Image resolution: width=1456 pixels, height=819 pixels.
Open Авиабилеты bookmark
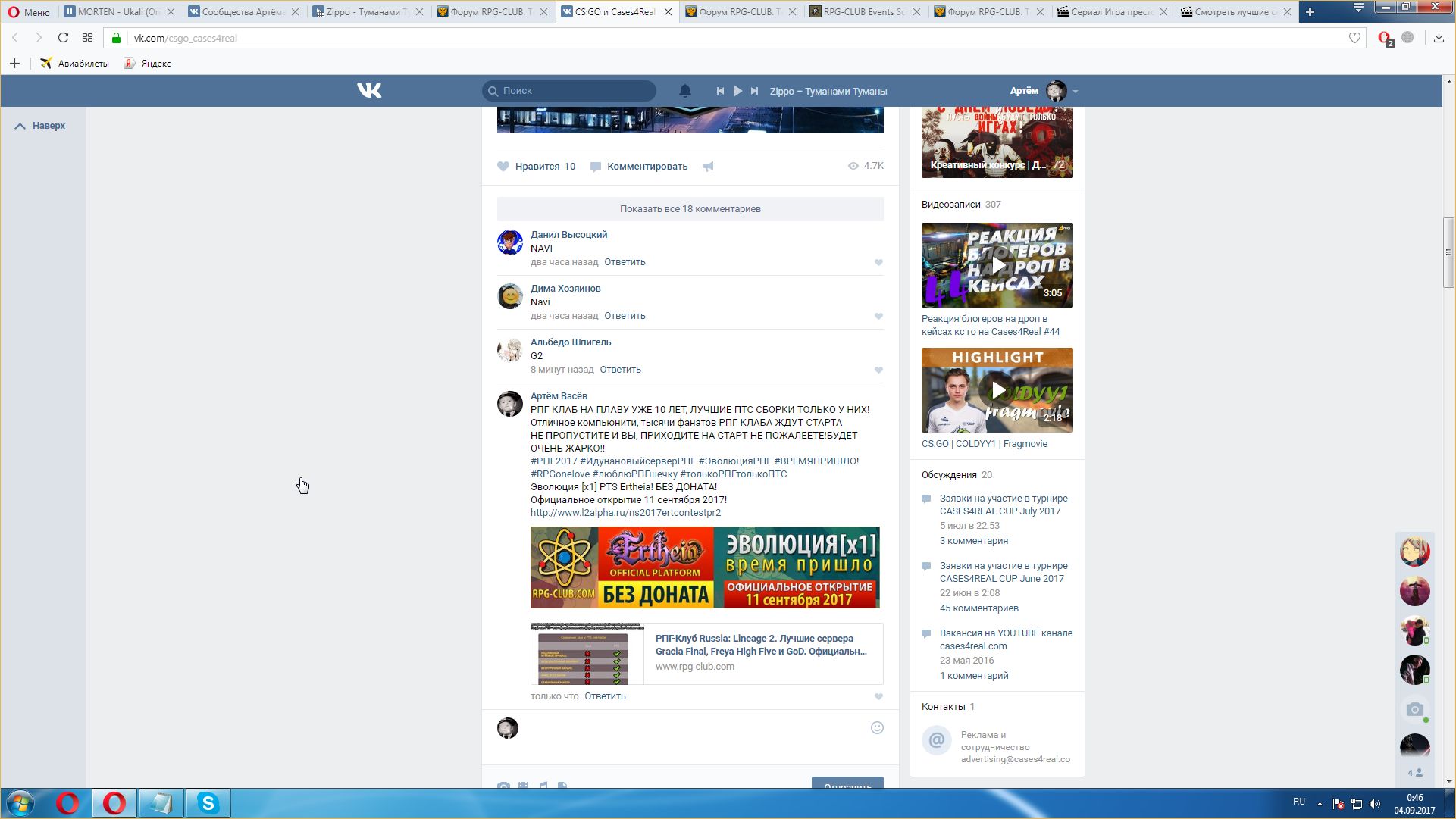[x=74, y=64]
